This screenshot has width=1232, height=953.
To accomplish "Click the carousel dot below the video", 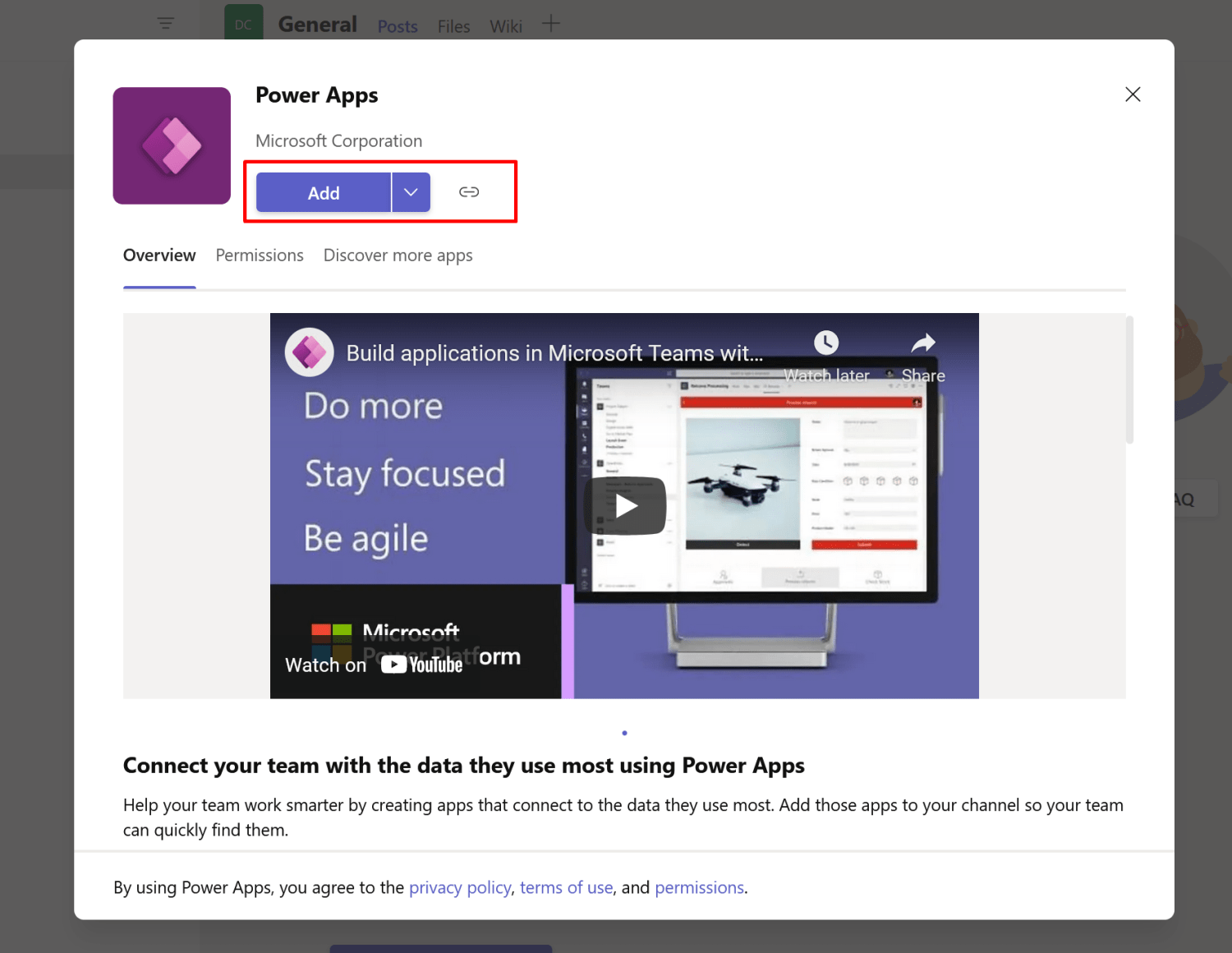I will [x=624, y=733].
